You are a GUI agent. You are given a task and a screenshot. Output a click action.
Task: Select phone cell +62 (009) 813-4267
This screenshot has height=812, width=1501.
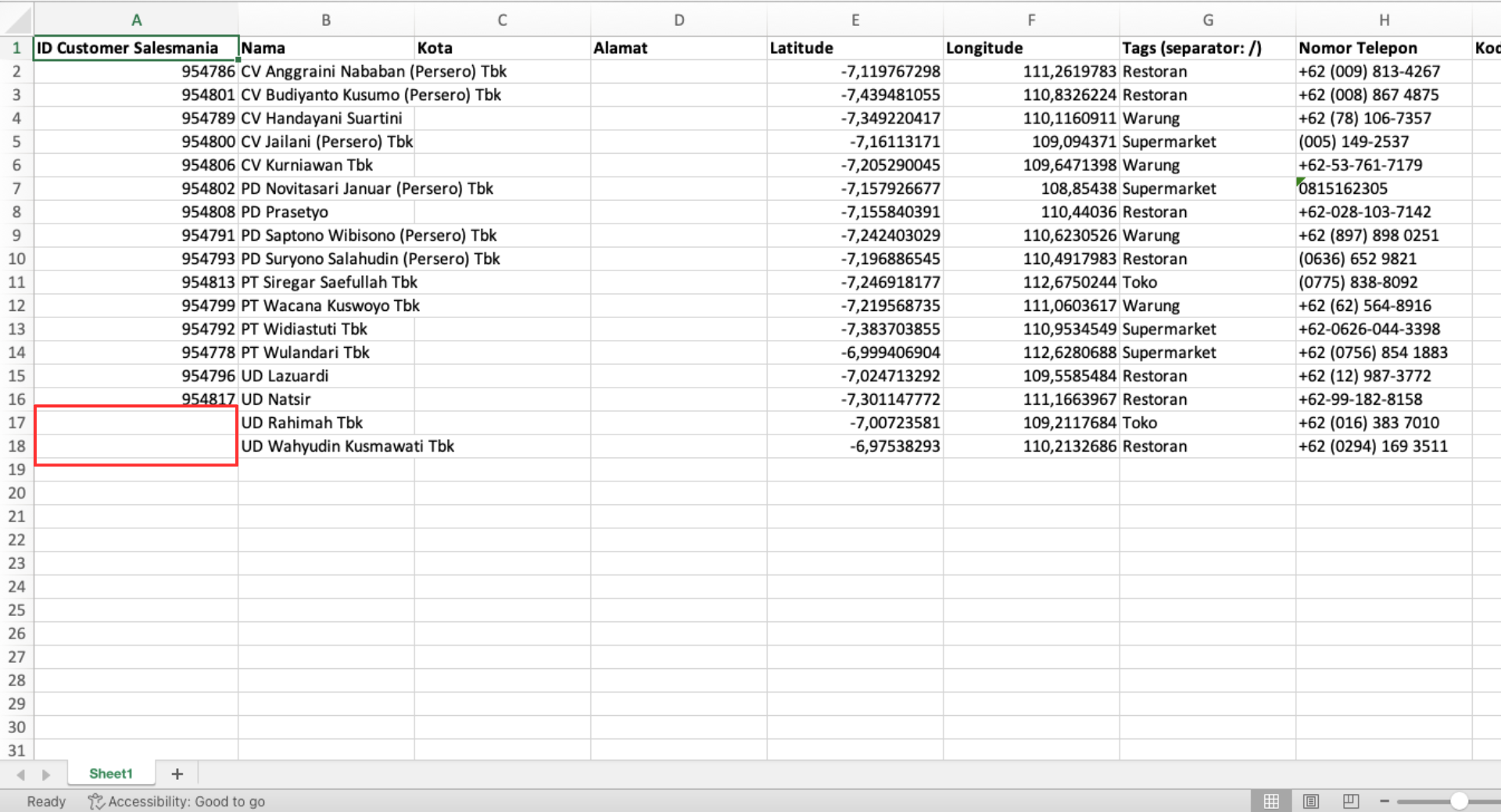pyautogui.click(x=1384, y=71)
